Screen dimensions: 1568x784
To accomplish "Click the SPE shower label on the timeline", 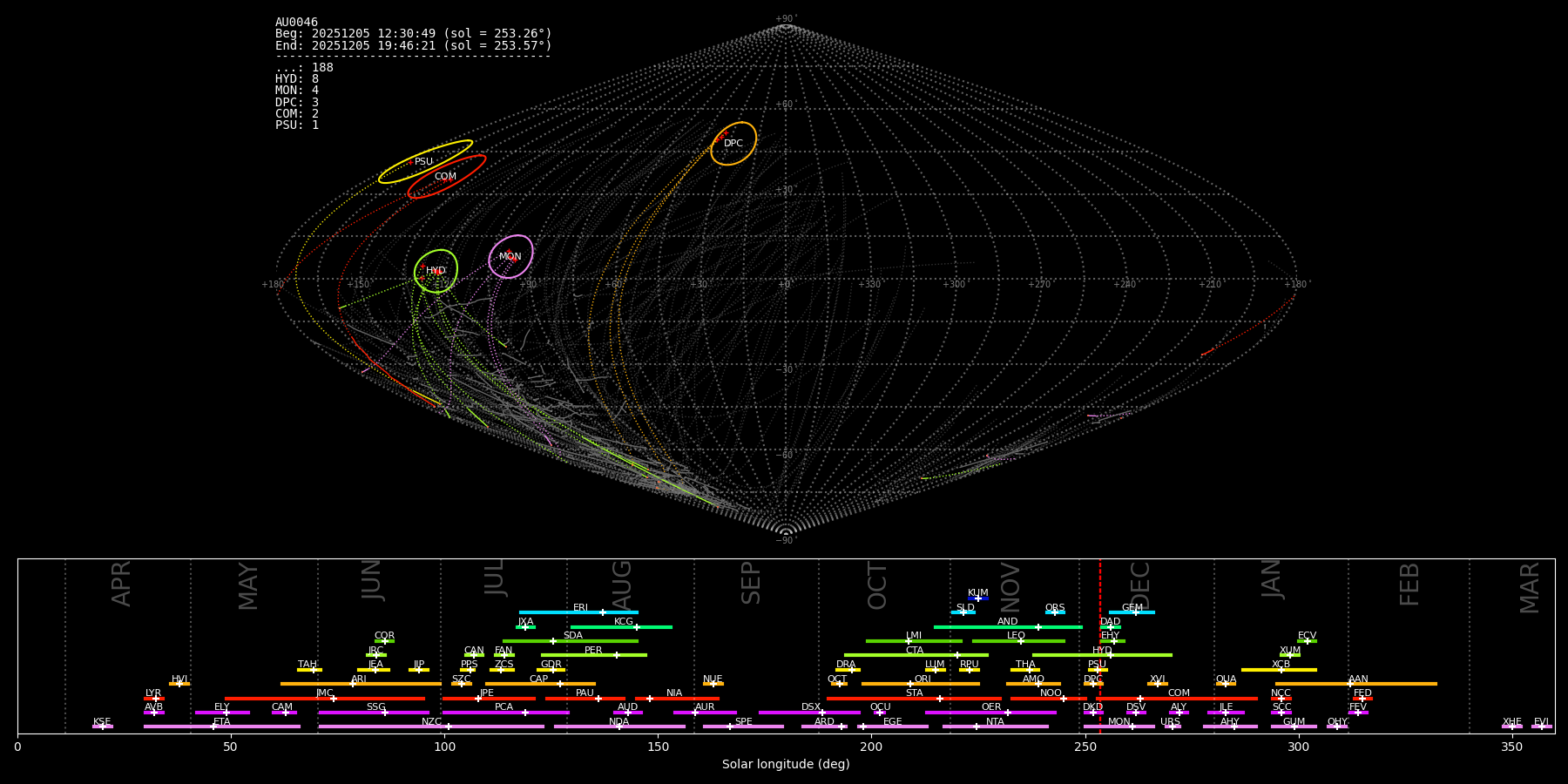I will click(x=743, y=722).
